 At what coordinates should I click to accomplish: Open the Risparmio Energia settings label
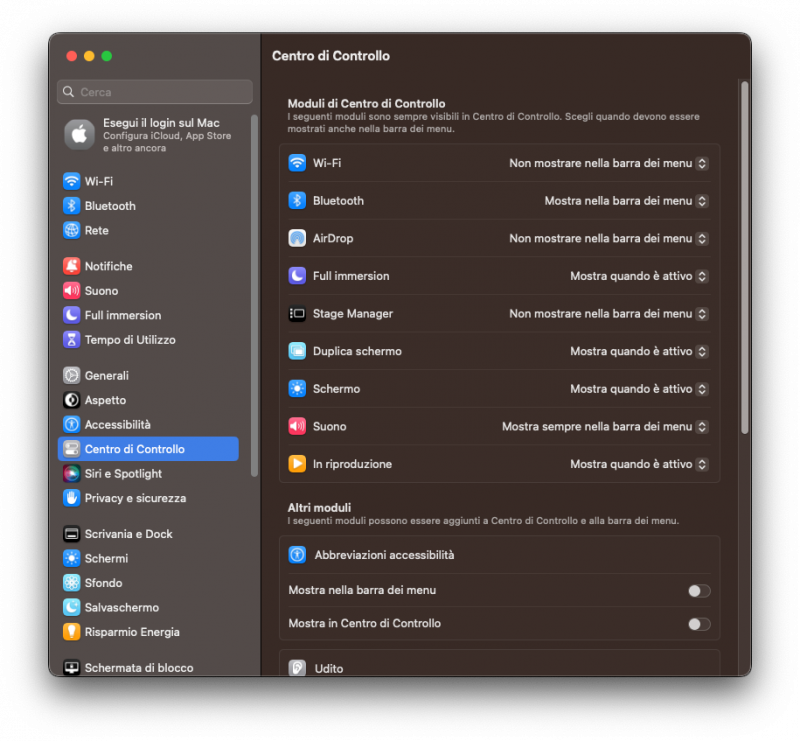click(x=132, y=632)
